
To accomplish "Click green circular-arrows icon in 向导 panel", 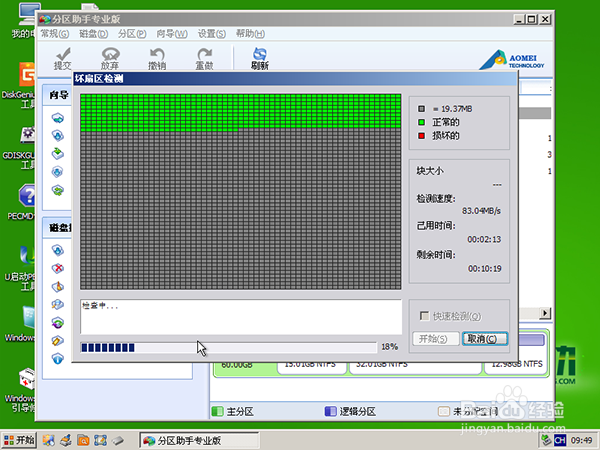I will coord(58,190).
